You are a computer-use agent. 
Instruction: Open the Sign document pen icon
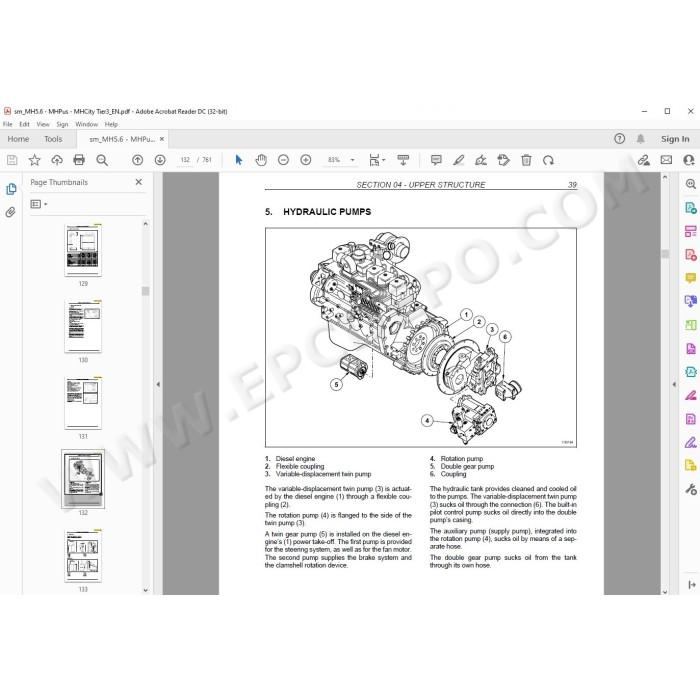481,160
